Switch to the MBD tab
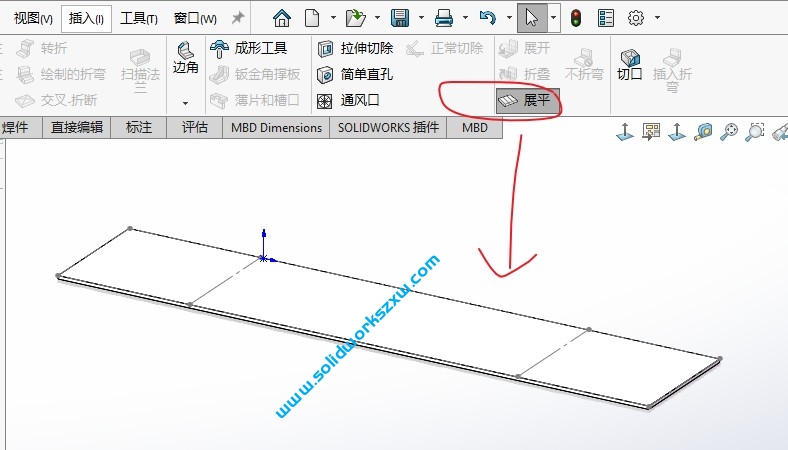This screenshot has width=788, height=450. tap(475, 128)
